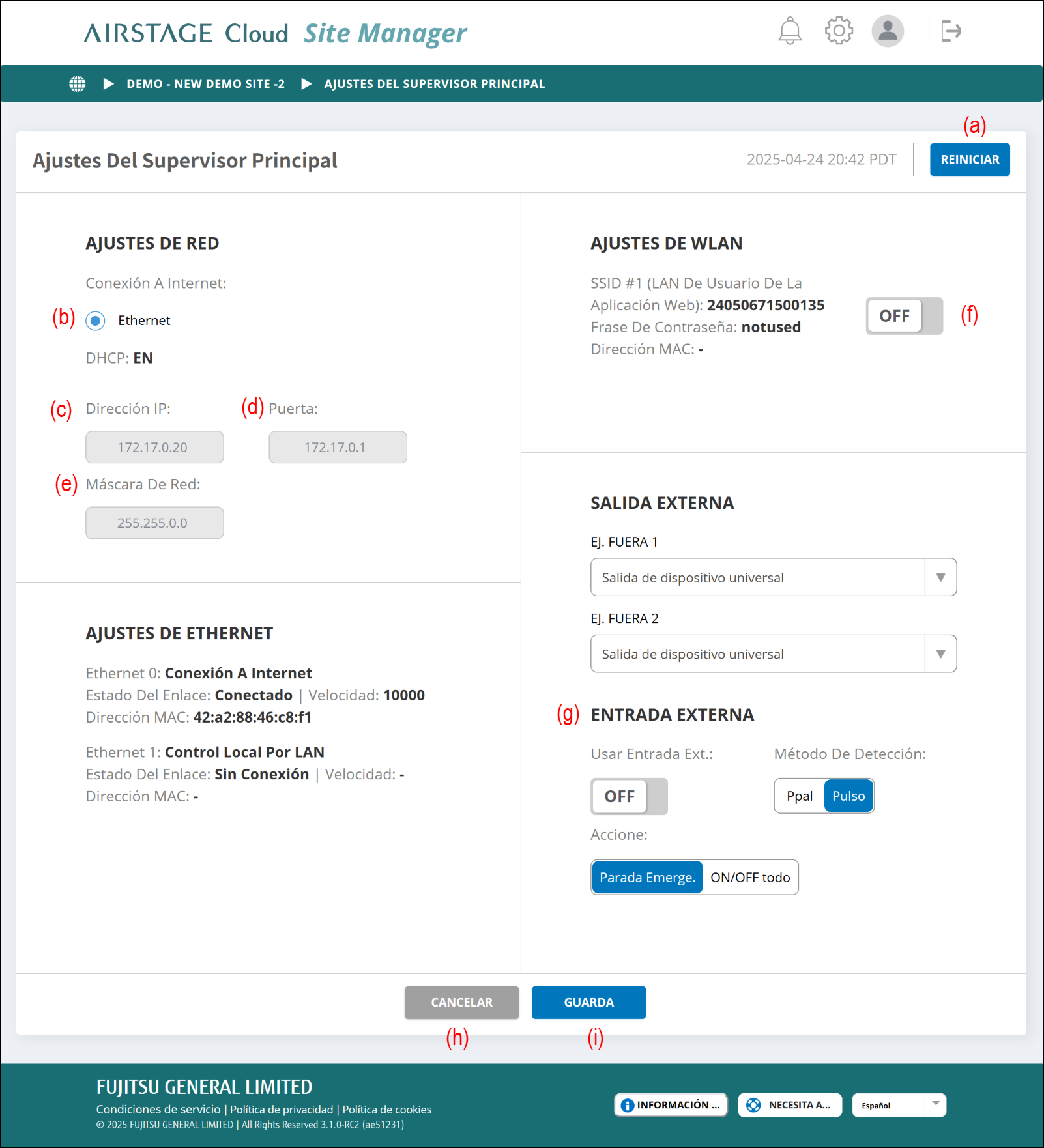Click the info icon on Información button

(628, 1105)
